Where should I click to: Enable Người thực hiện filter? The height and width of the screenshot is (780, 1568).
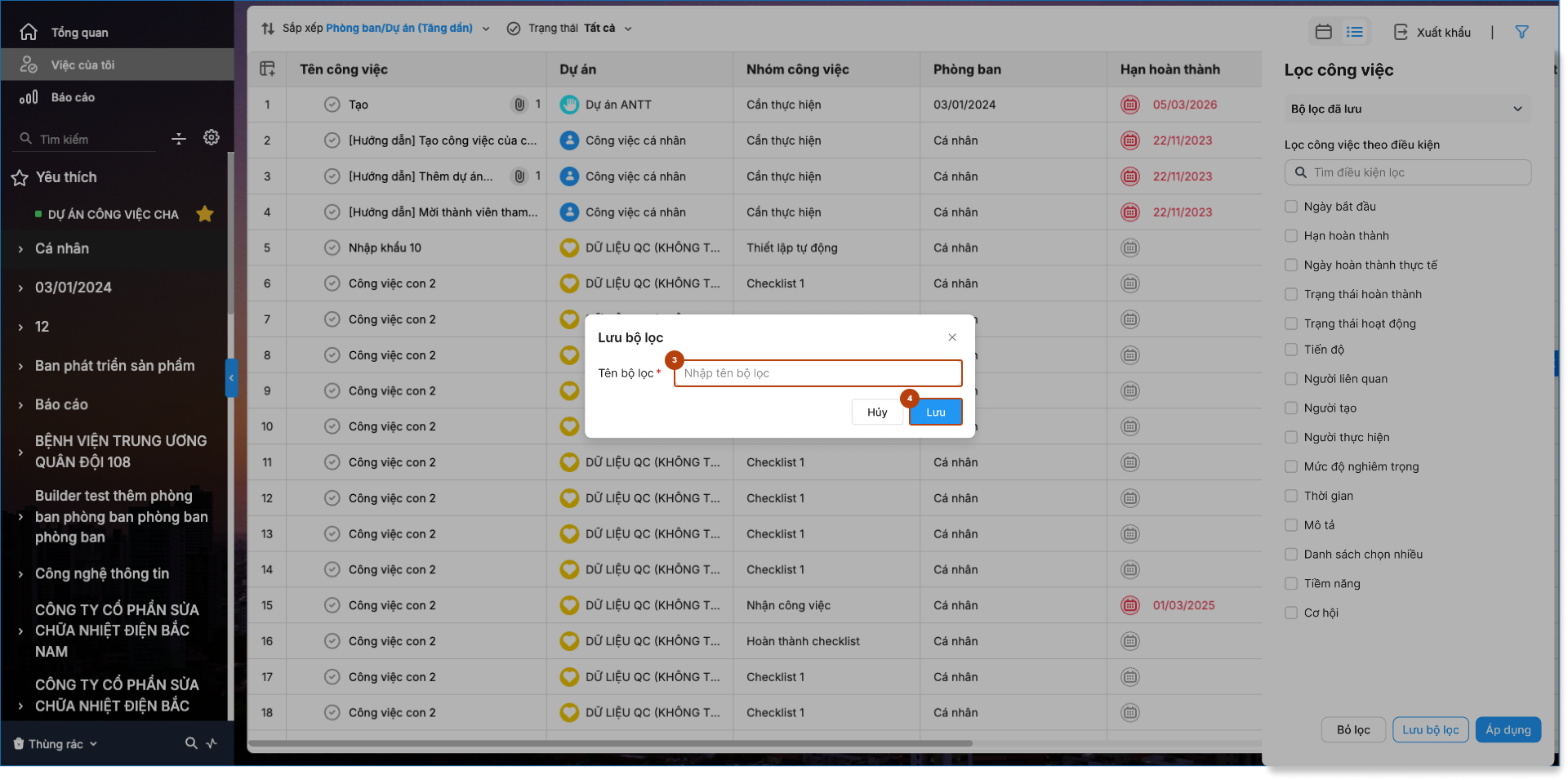click(x=1291, y=437)
